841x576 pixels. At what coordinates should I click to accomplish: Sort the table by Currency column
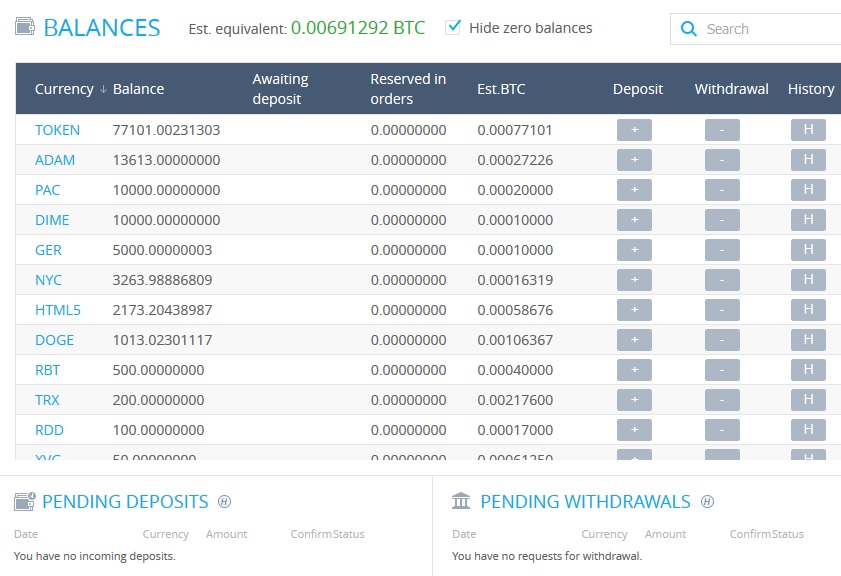[64, 89]
